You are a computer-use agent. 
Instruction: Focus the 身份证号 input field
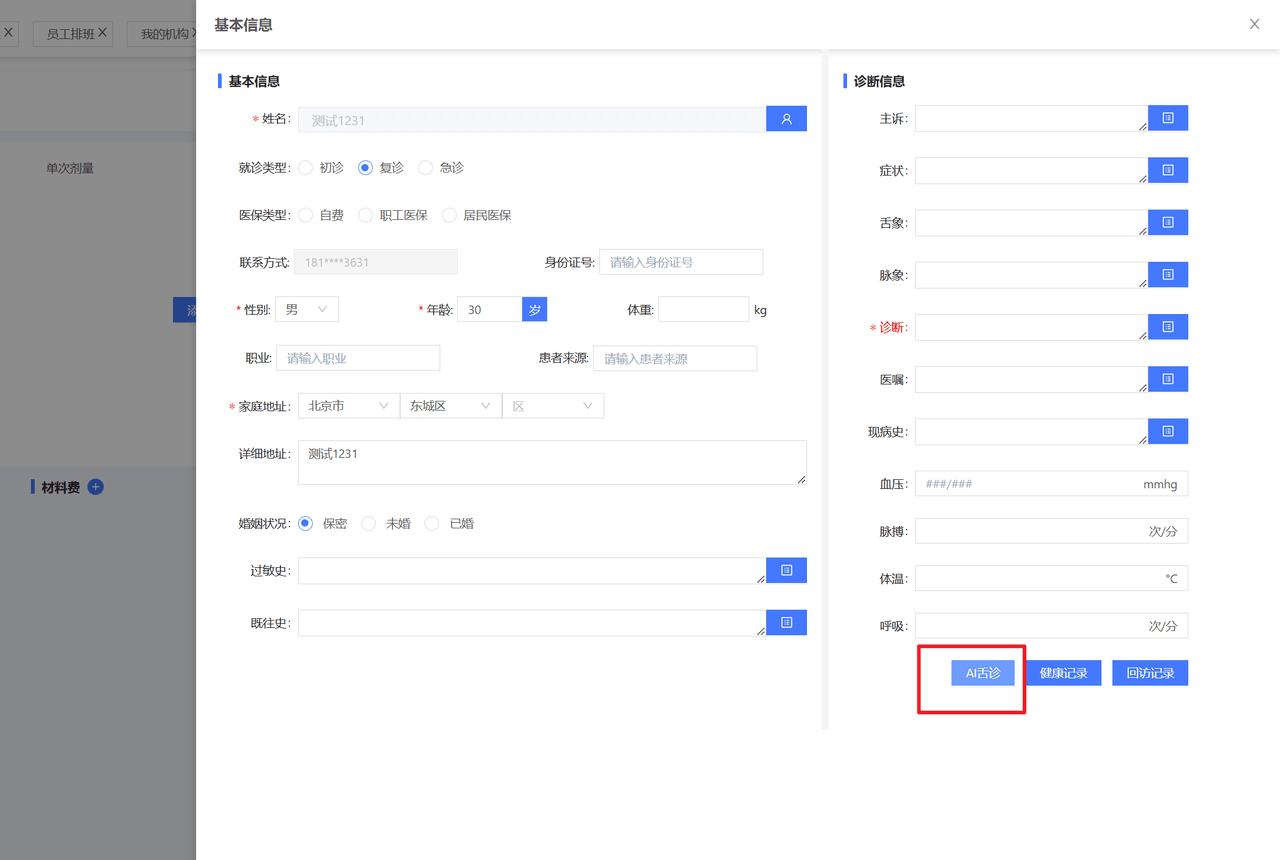click(681, 262)
